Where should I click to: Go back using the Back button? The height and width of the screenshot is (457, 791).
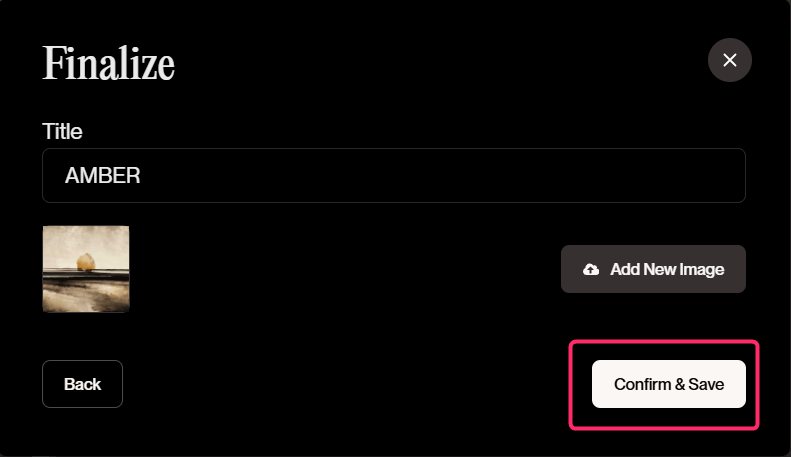82,384
